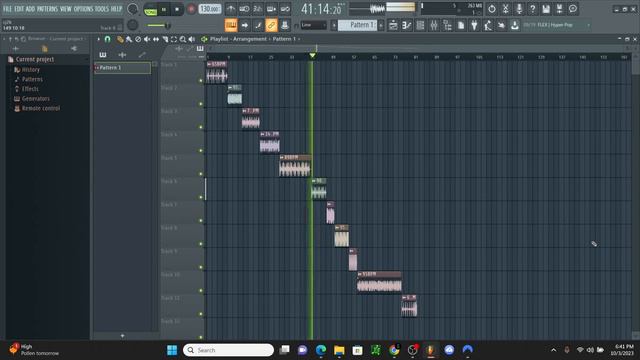Open the Channel rack icon
Viewport: 640px width, 360px height.
point(420,25)
